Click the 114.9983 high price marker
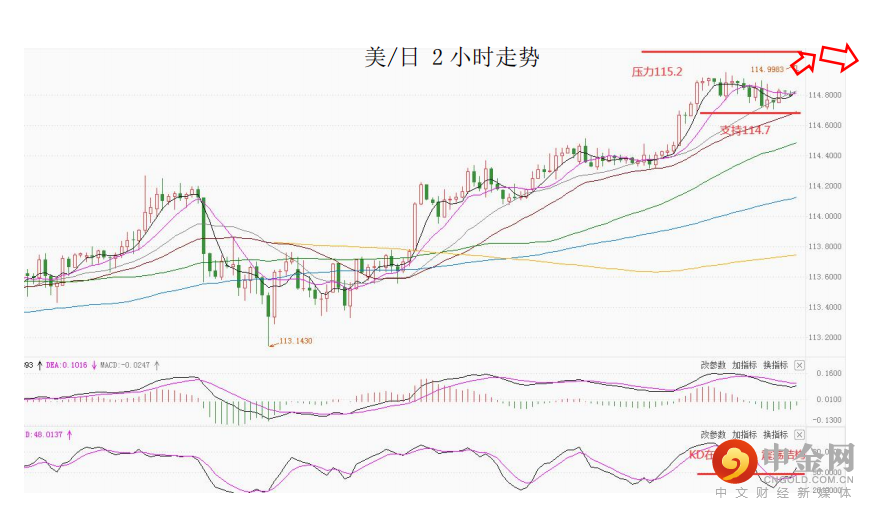Screen dimensions: 869x511 pos(768,69)
